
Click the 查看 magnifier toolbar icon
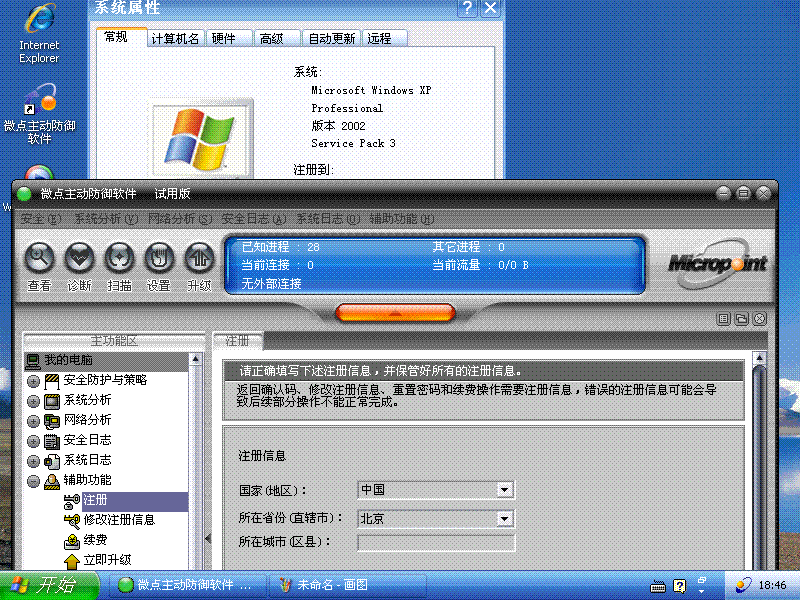(x=39, y=259)
